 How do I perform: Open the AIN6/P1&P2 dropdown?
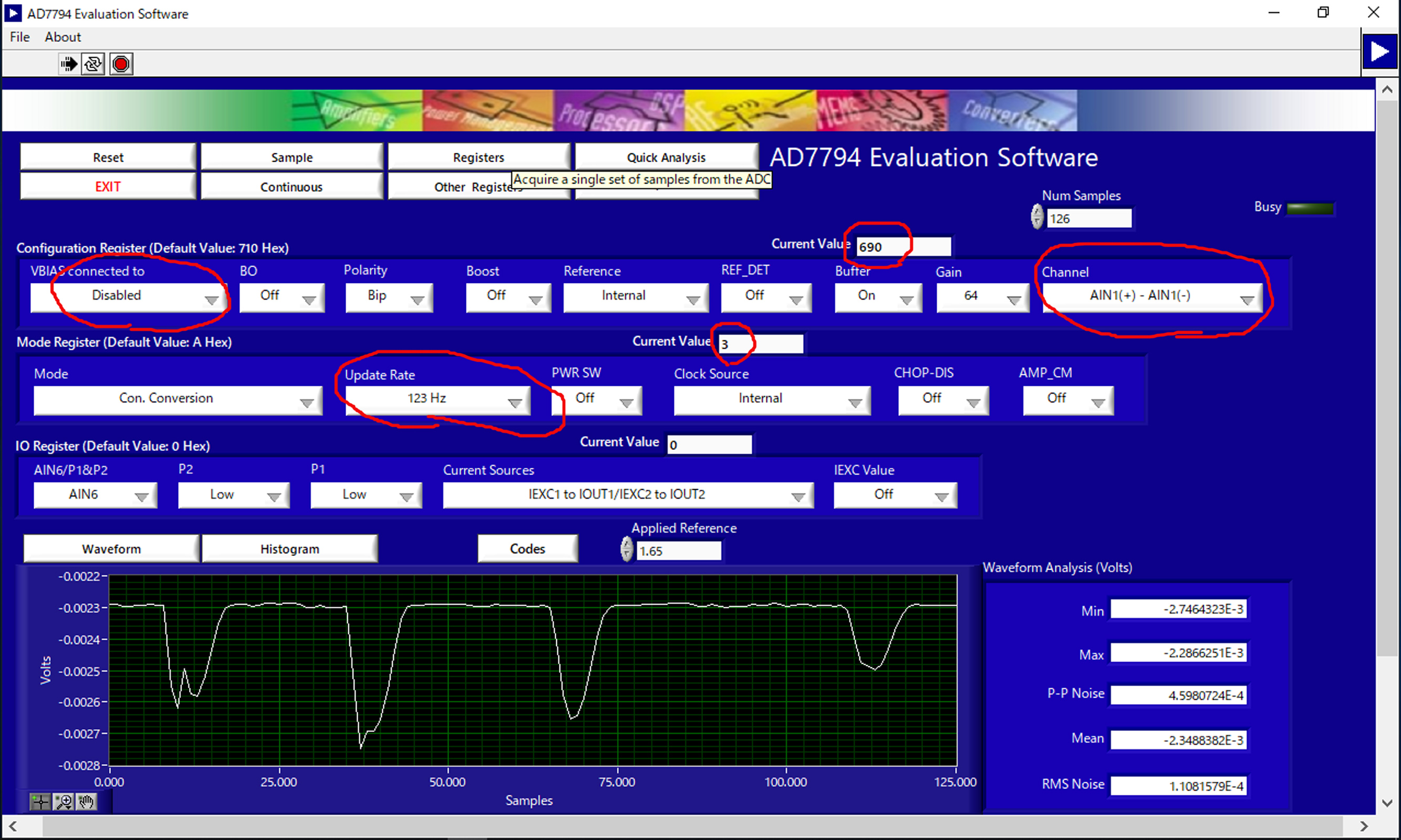click(95, 495)
